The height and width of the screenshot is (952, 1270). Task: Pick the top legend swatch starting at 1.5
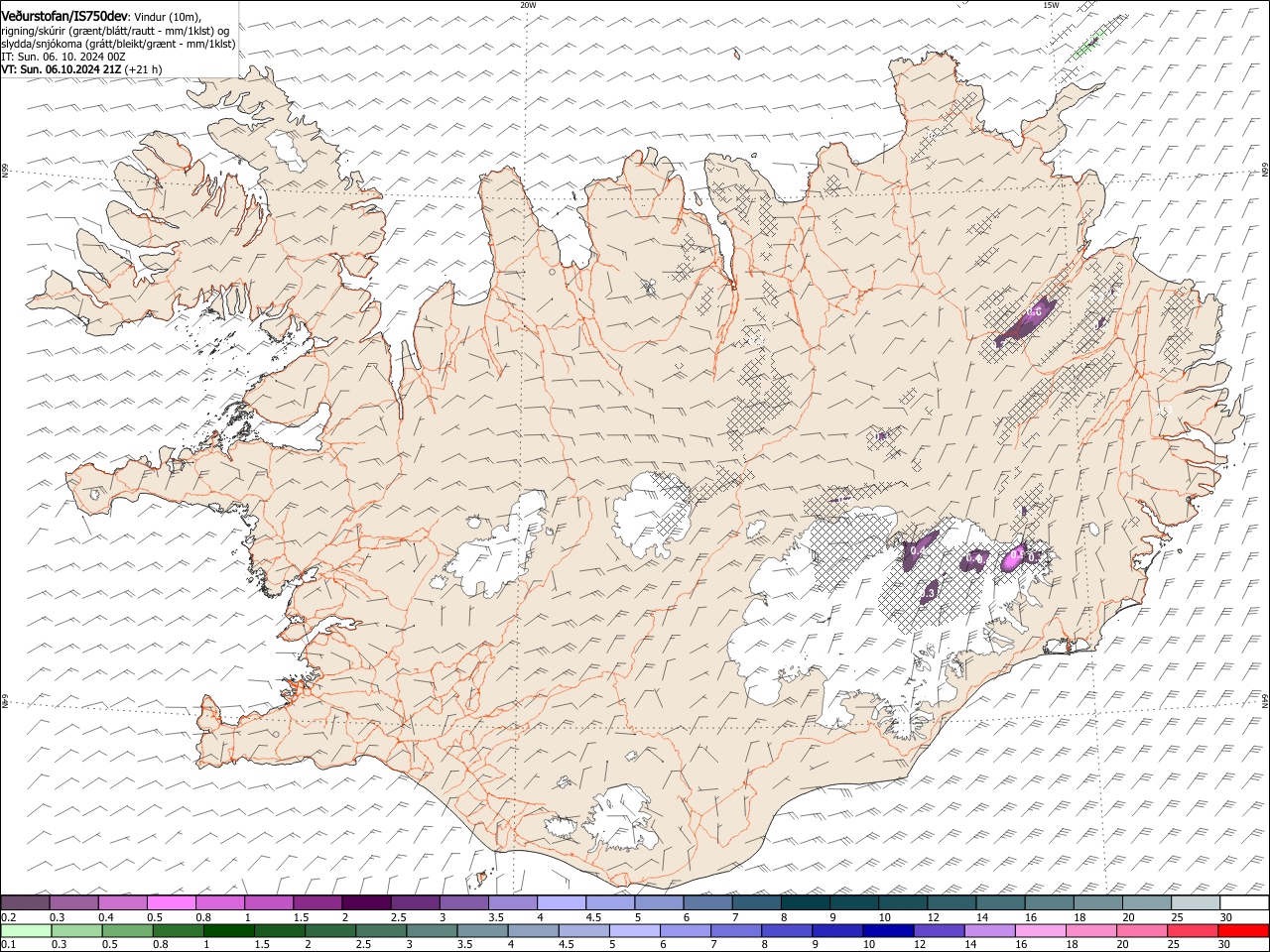point(317,902)
